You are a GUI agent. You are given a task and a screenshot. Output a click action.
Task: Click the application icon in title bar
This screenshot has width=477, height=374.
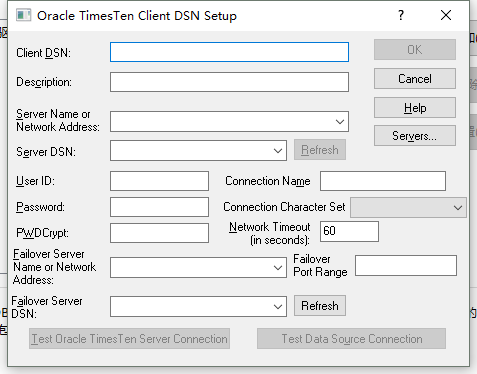(23, 16)
